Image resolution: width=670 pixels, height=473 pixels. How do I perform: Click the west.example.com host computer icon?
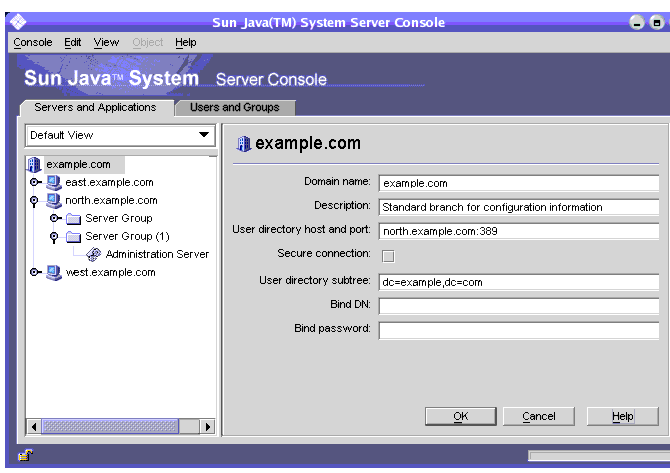(54, 273)
